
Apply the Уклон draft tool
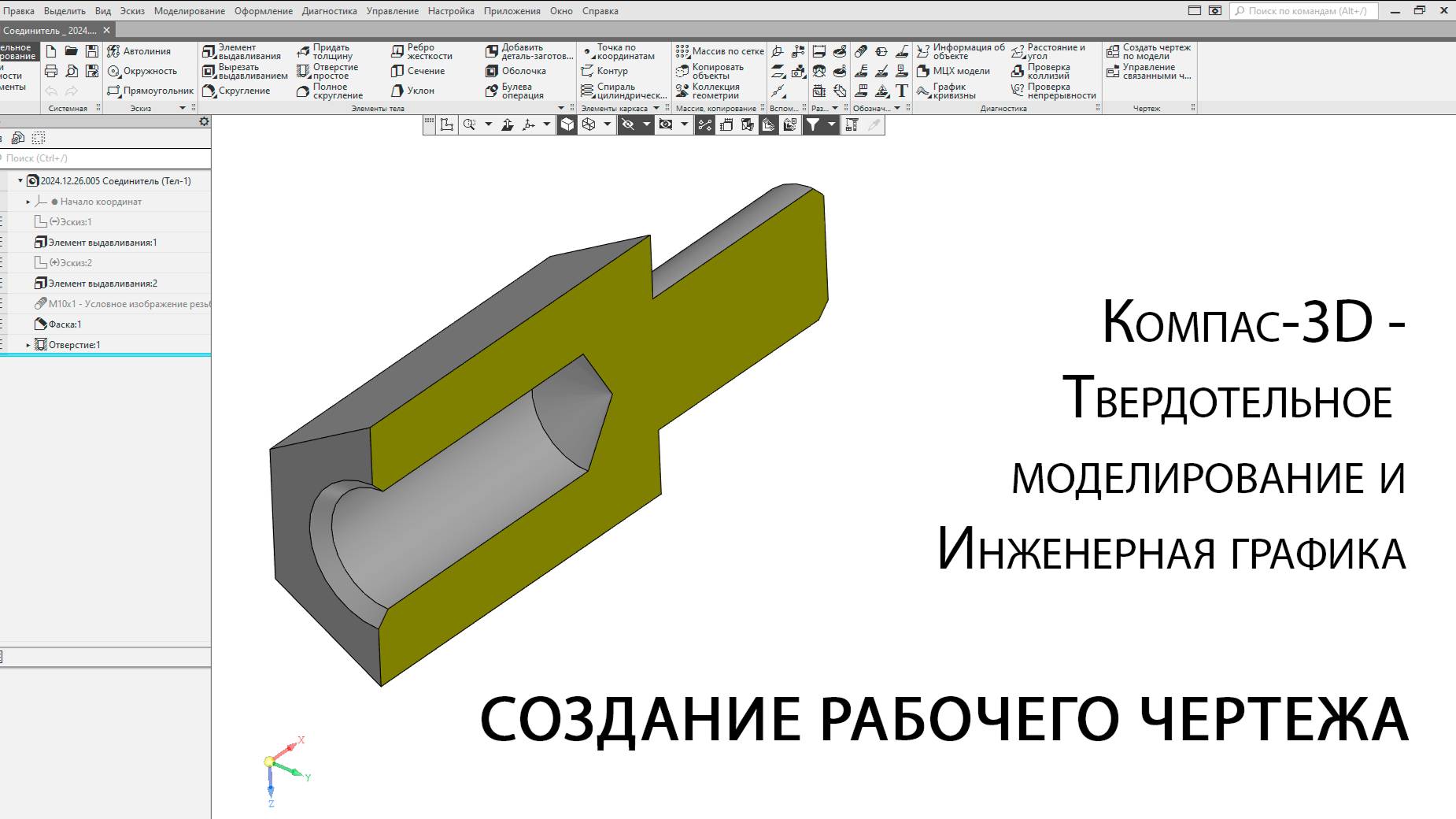click(413, 91)
